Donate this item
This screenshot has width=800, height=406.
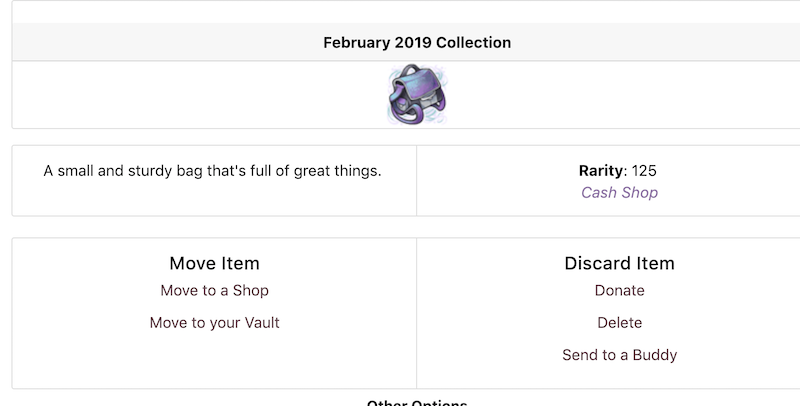[619, 291]
